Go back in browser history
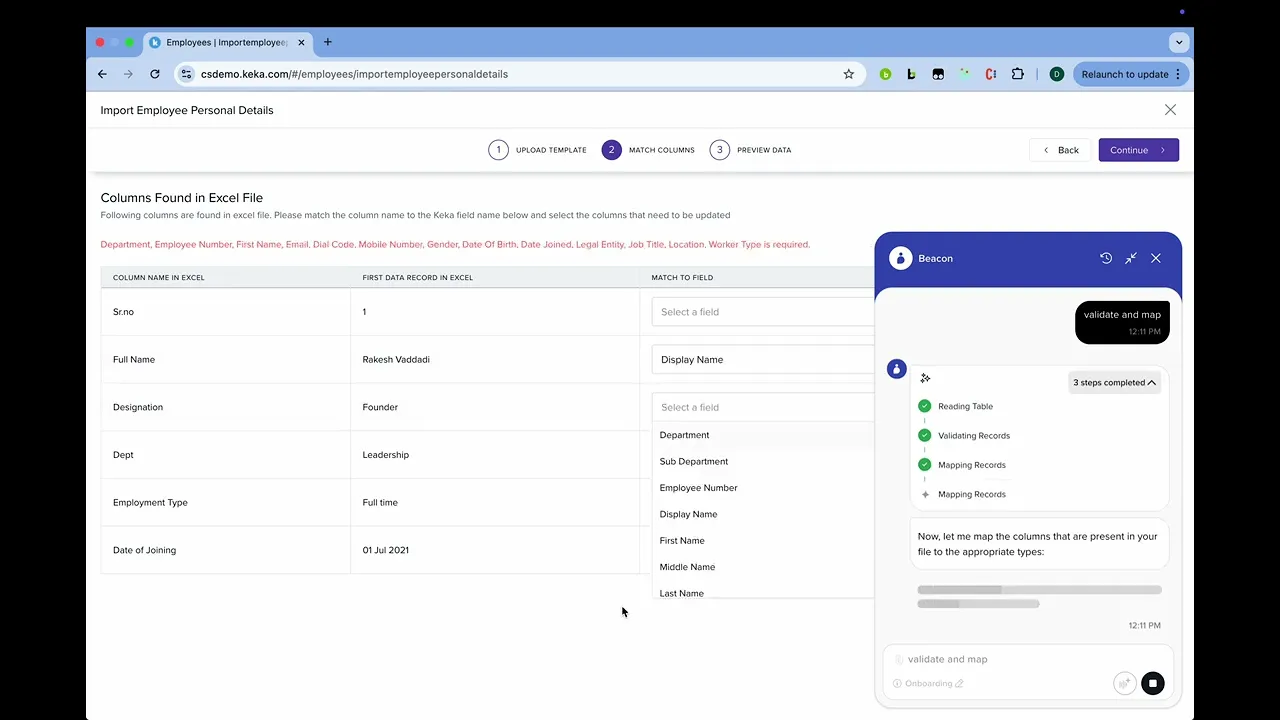 click(x=102, y=74)
